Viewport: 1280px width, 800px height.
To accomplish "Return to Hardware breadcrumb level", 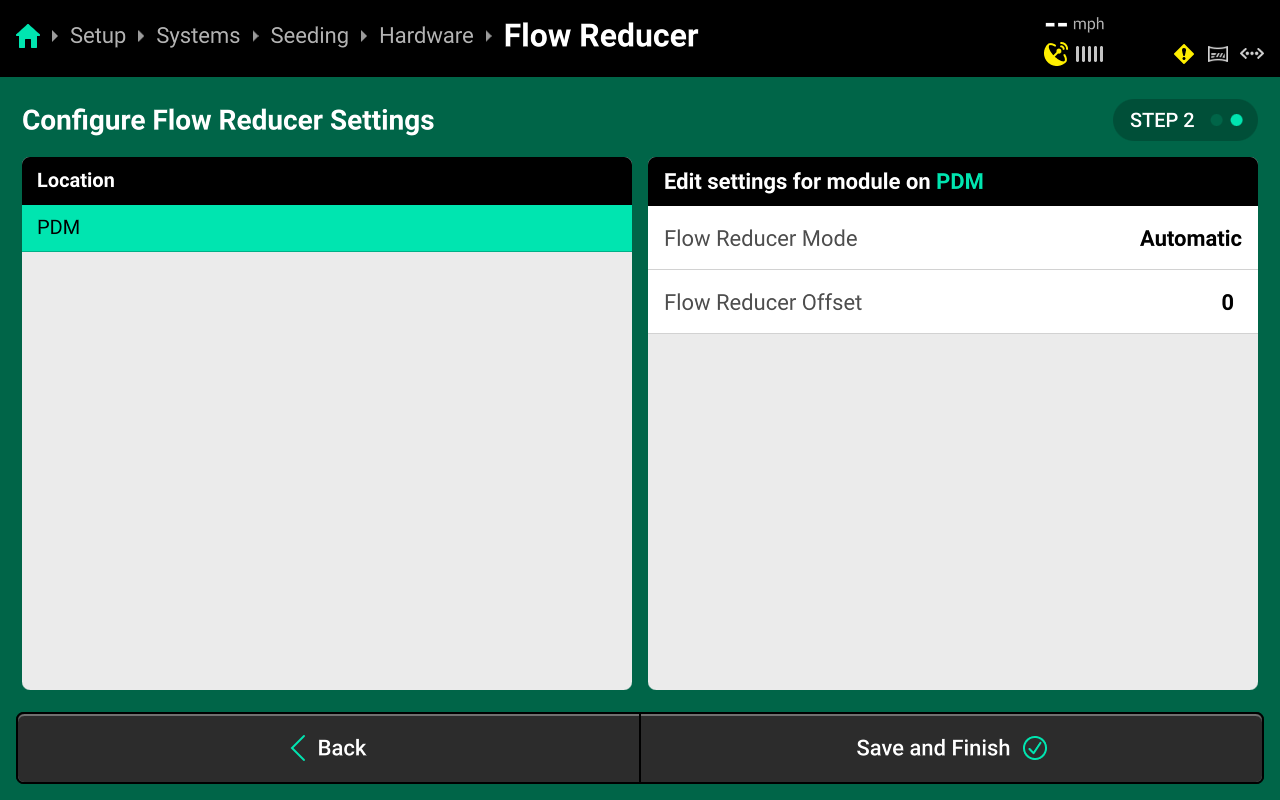I will click(426, 36).
